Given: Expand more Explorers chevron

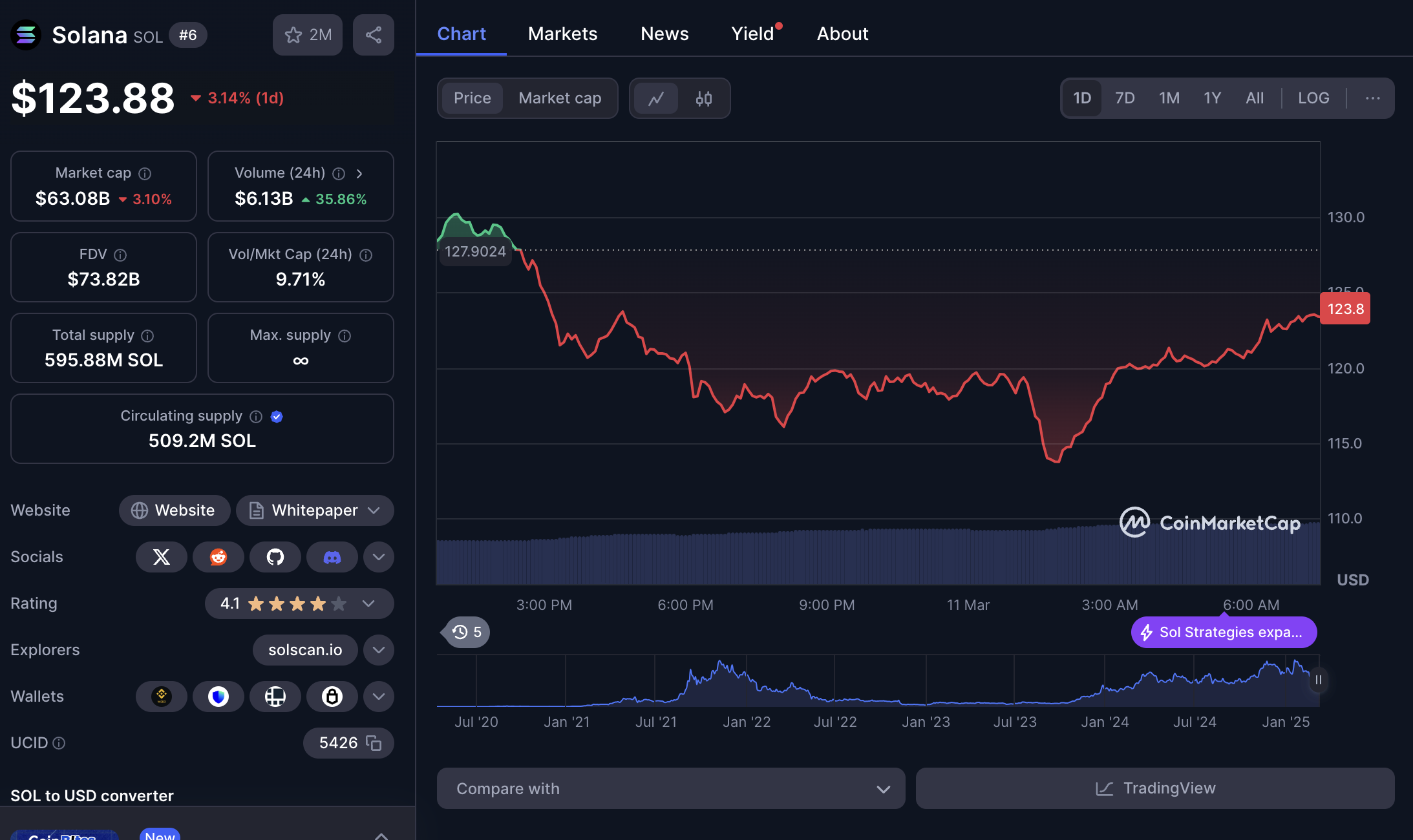Looking at the screenshot, I should click(x=379, y=650).
